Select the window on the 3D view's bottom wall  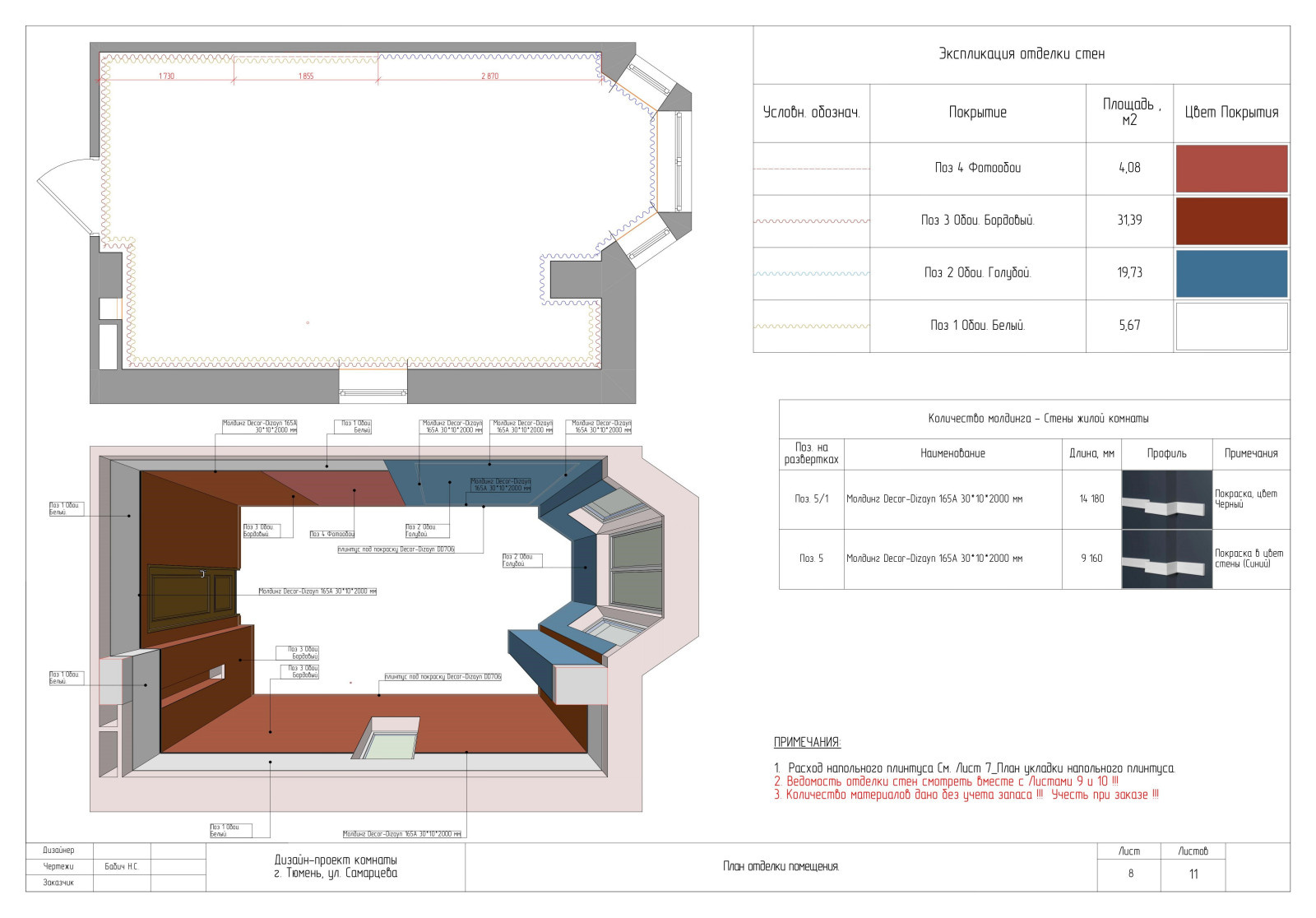pos(389,739)
